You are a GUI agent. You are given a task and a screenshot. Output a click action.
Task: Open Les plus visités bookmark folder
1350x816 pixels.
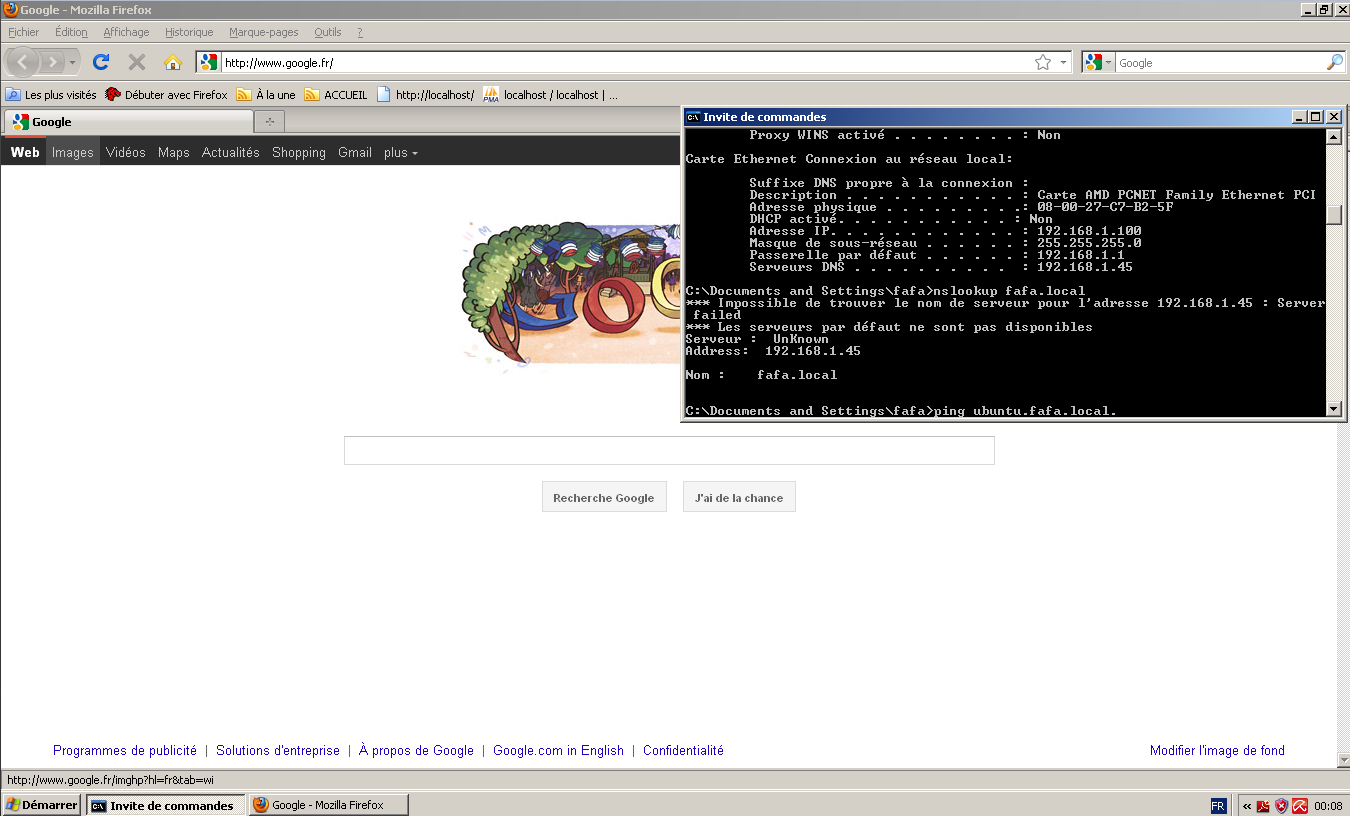51,95
